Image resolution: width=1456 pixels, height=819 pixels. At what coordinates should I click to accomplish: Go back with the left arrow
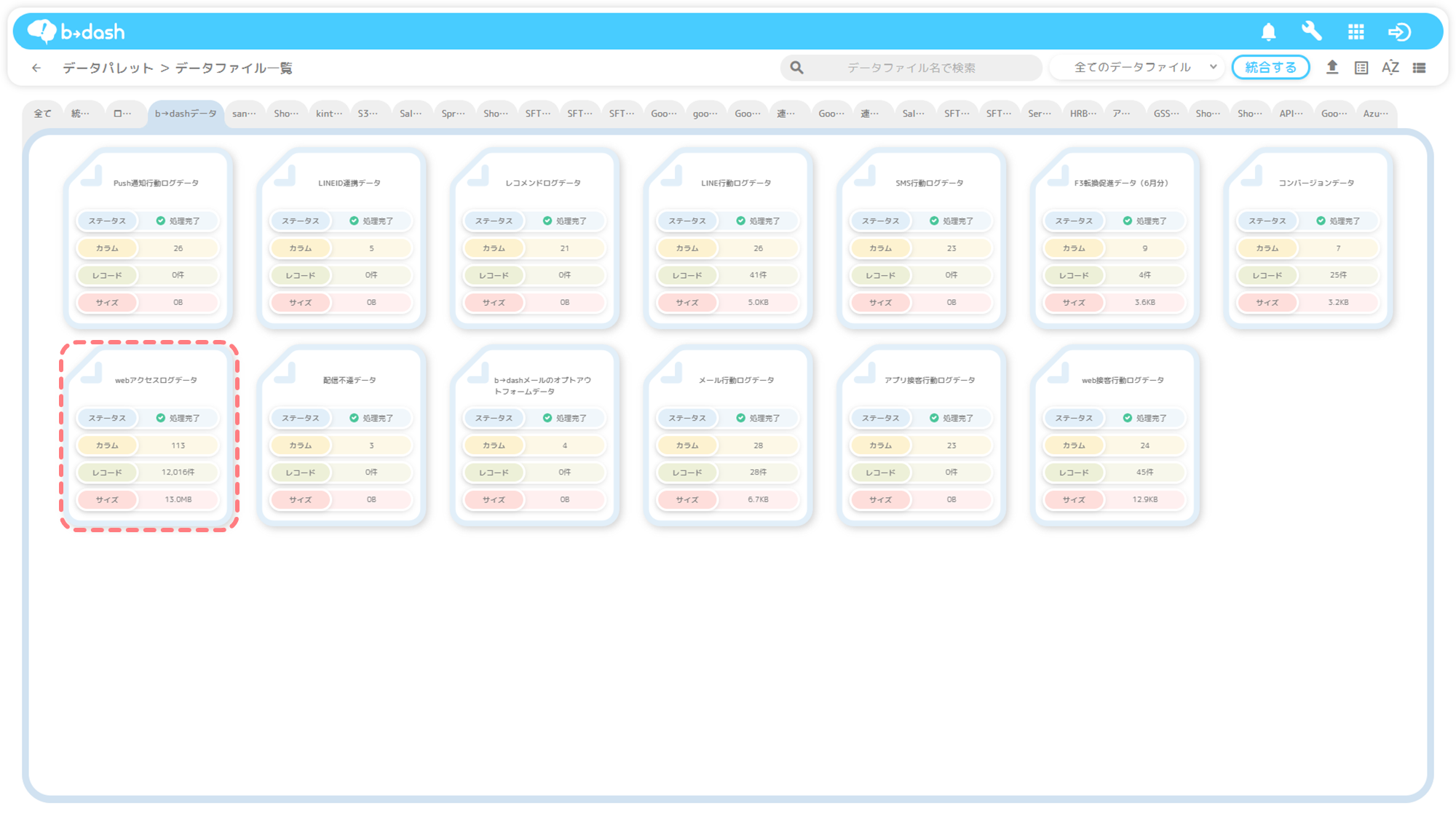36,68
